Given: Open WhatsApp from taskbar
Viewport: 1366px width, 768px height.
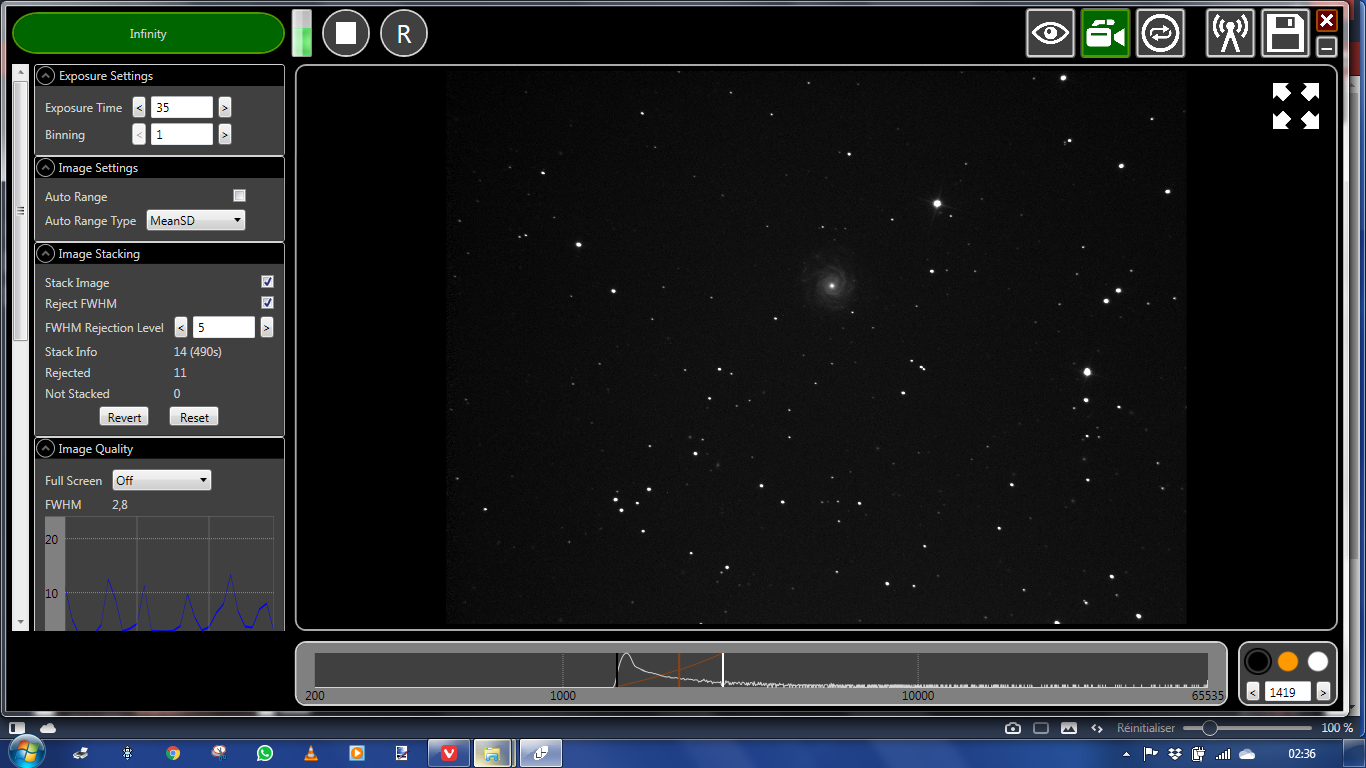Looking at the screenshot, I should 264,753.
